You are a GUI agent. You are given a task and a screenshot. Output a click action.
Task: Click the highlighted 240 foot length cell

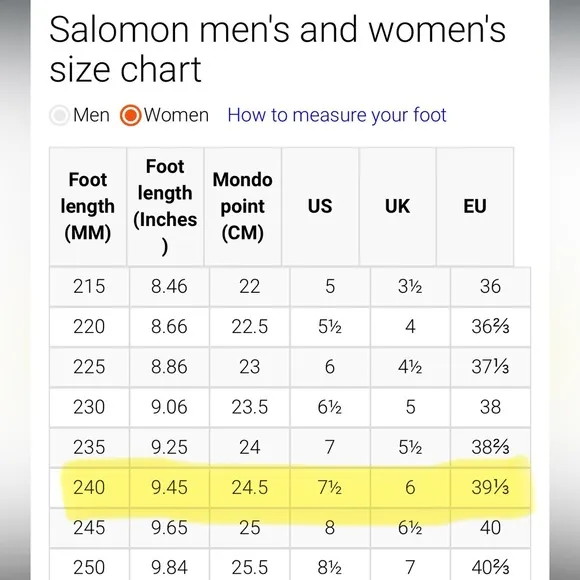click(x=89, y=488)
